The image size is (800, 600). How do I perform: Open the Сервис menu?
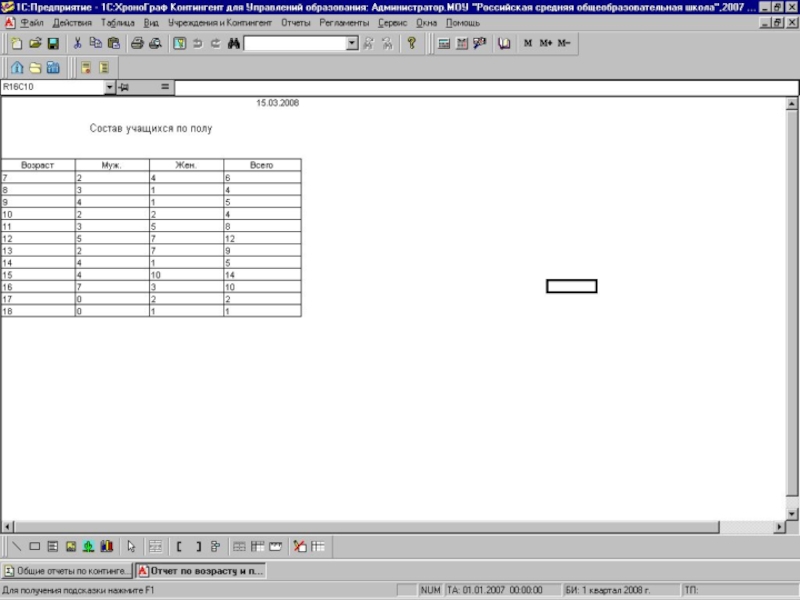point(392,23)
